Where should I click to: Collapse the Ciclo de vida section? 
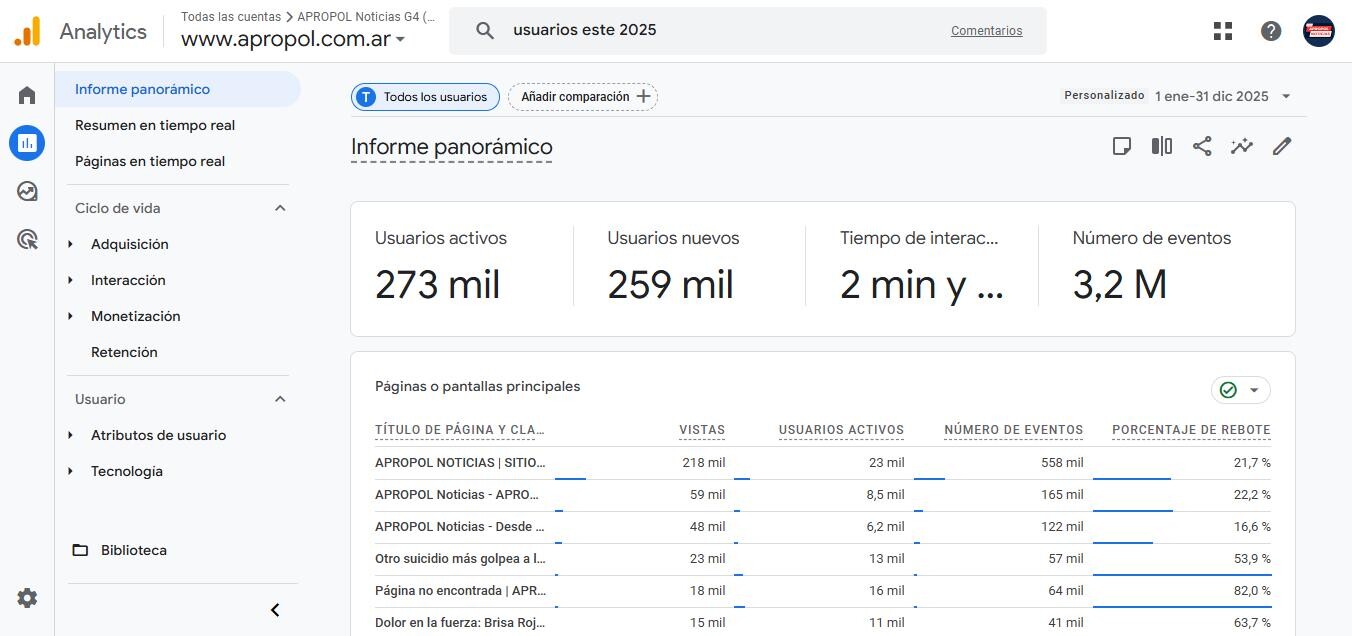[279, 208]
